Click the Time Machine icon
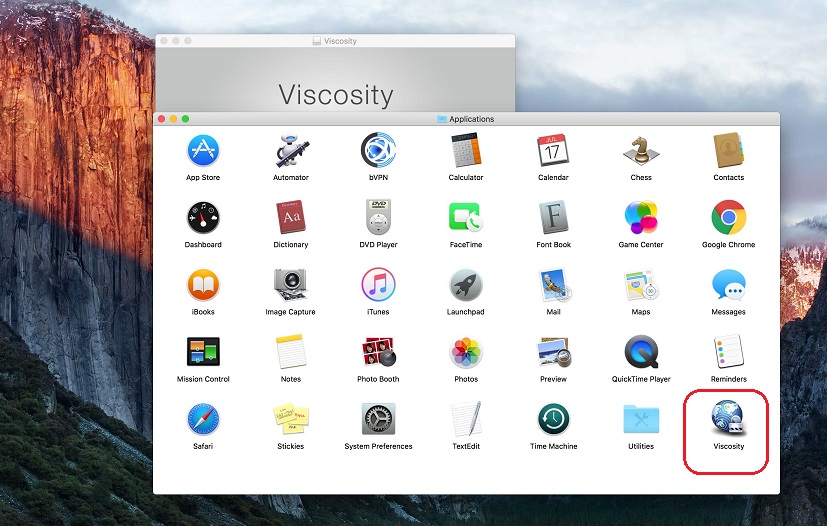Image resolution: width=827 pixels, height=526 pixels. pyautogui.click(x=553, y=419)
